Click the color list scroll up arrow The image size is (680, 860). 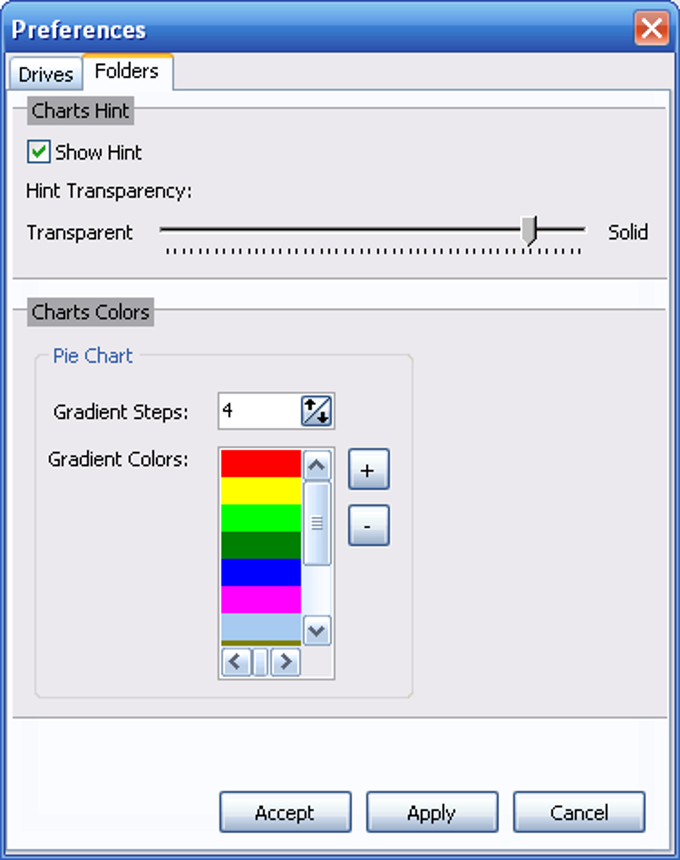click(316, 466)
